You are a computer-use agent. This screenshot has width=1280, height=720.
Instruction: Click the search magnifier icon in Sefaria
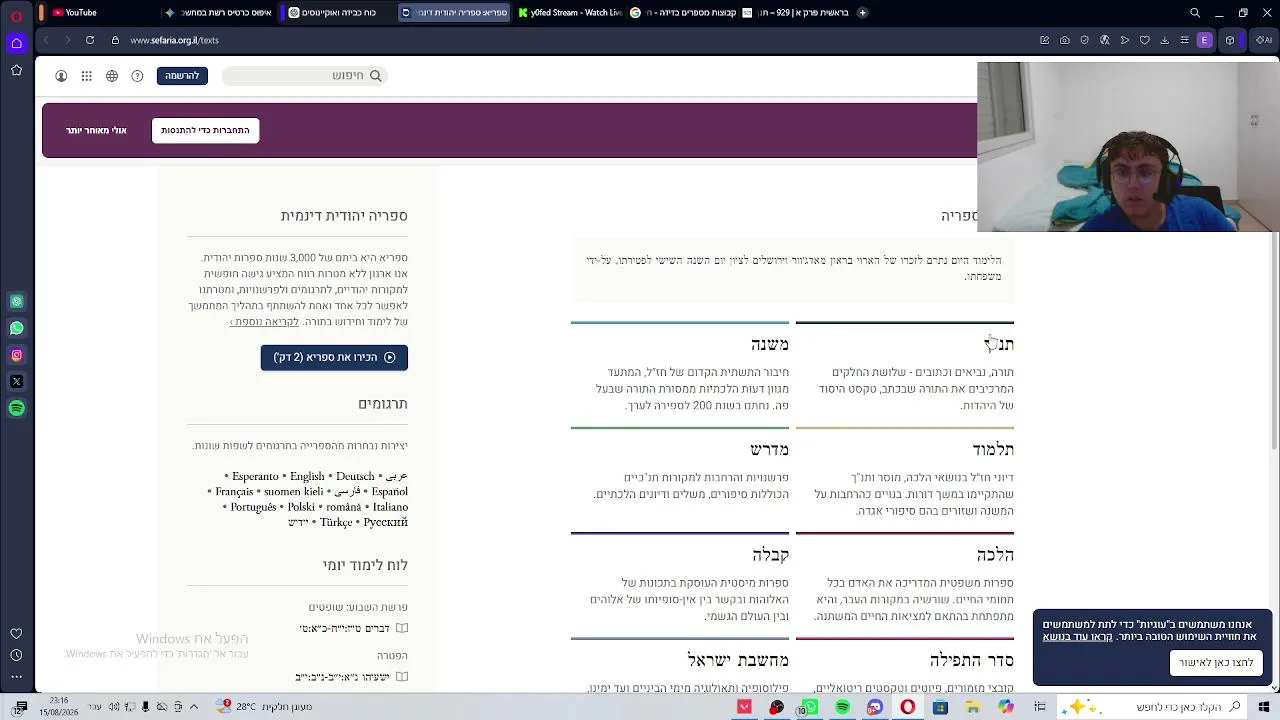[x=376, y=76]
